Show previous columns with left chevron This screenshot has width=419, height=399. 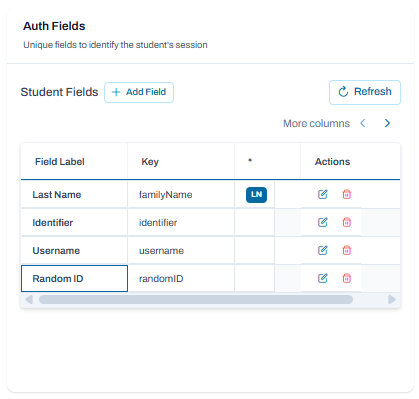tap(363, 123)
